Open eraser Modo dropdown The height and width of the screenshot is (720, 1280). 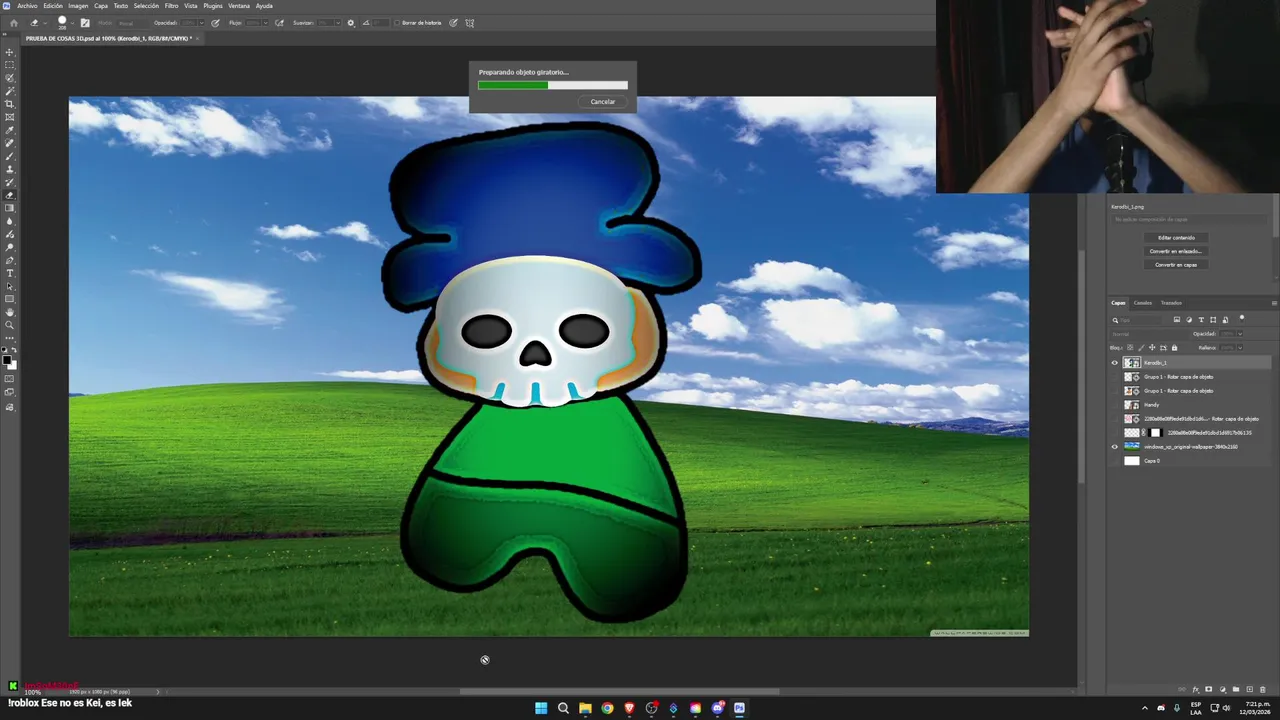[133, 23]
